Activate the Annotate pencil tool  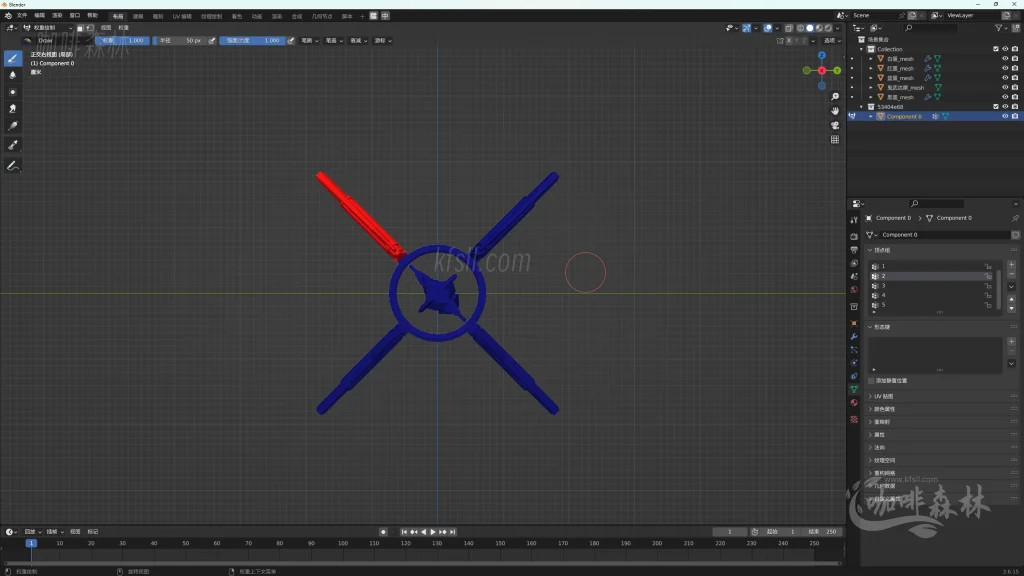point(13,165)
